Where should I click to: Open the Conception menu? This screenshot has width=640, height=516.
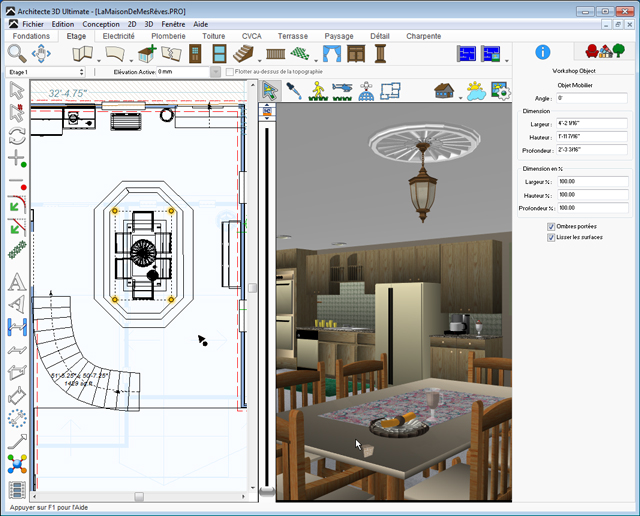[100, 23]
